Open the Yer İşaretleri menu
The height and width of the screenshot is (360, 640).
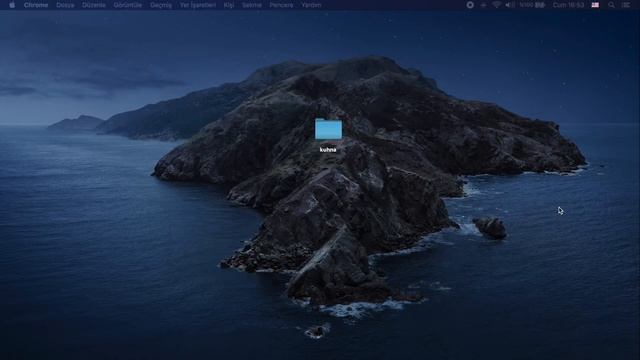(198, 5)
